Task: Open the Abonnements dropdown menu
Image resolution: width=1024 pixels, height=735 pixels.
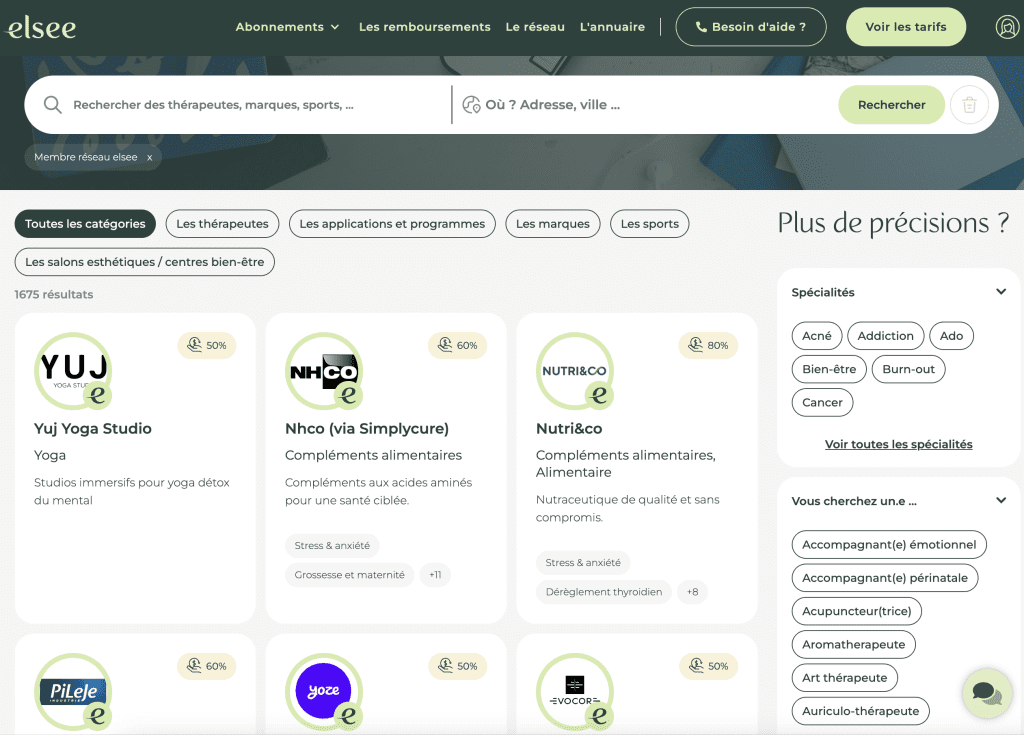Action: (x=288, y=27)
